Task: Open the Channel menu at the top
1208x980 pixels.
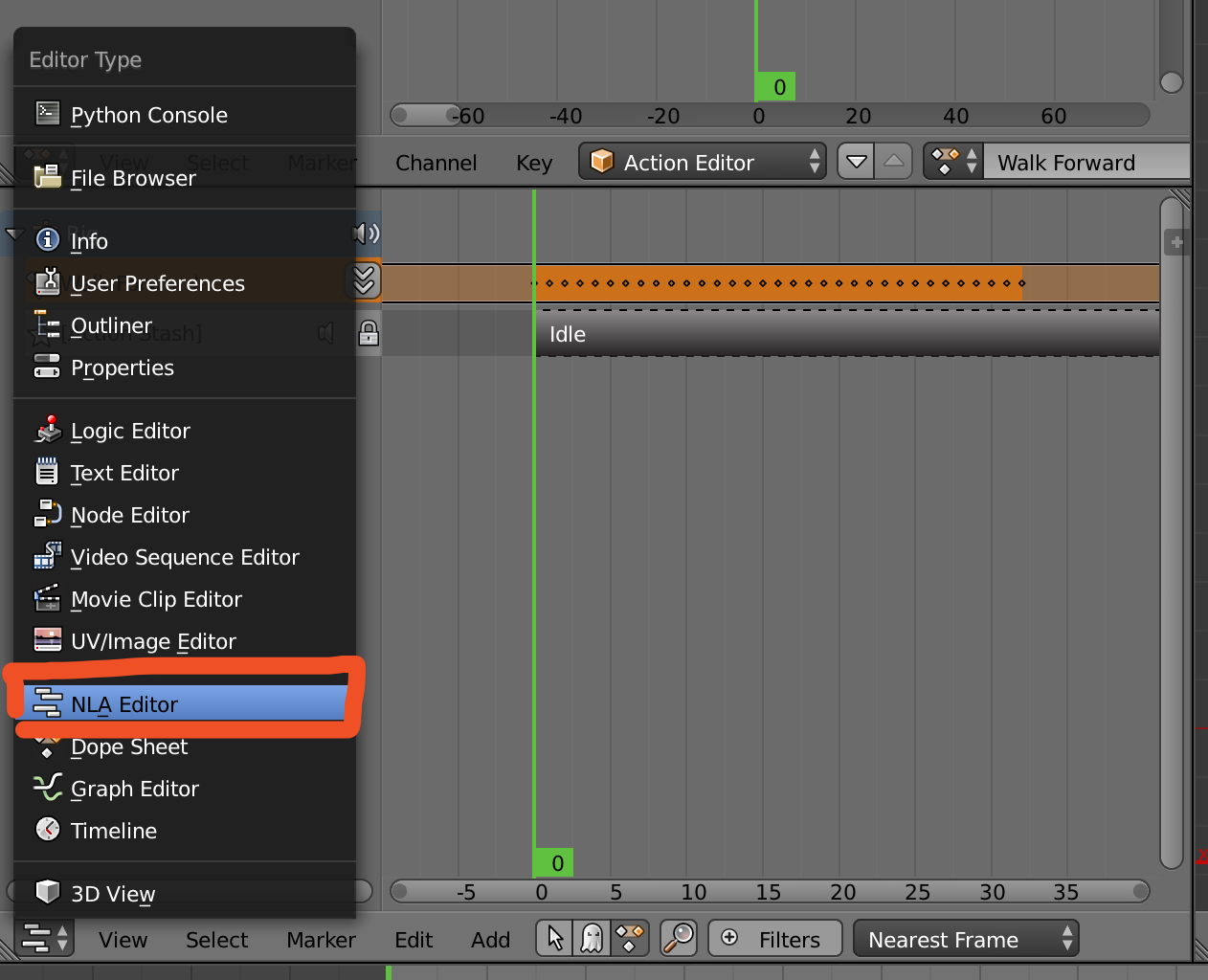Action: [436, 163]
